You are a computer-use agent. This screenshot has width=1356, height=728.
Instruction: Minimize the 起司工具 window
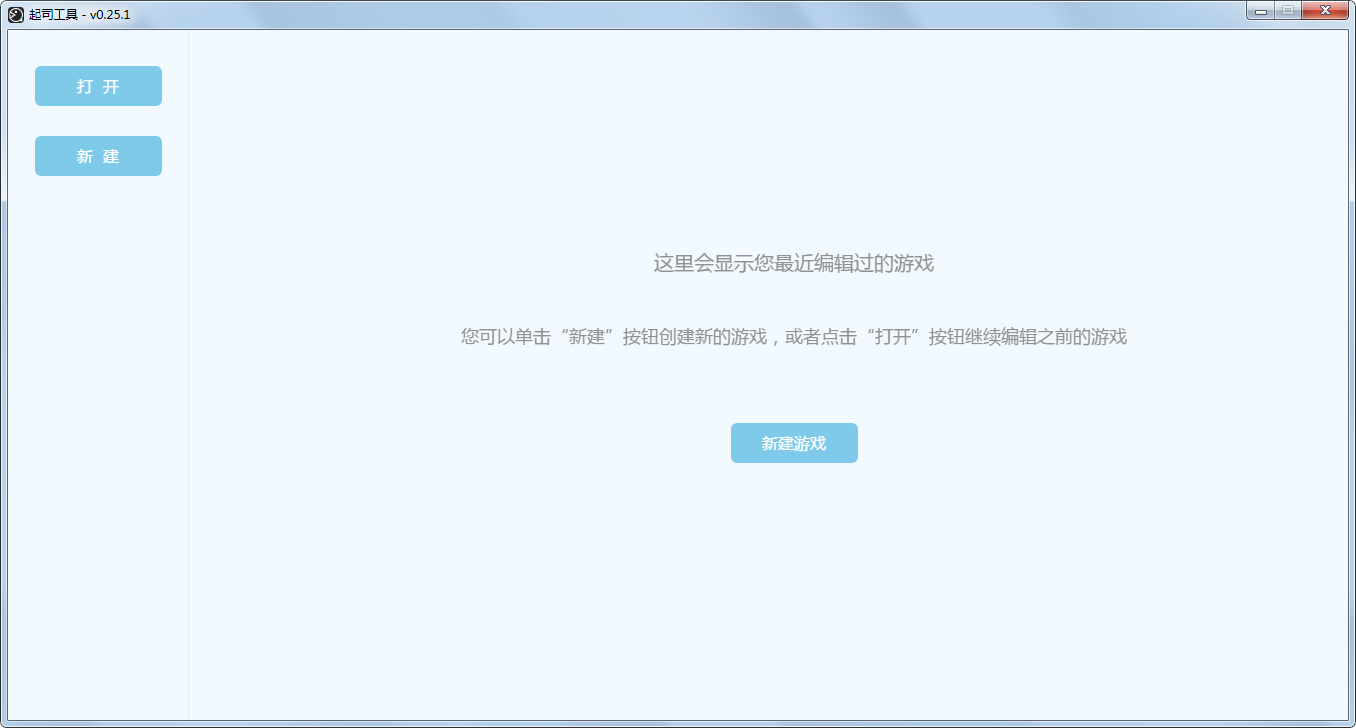click(x=1260, y=11)
